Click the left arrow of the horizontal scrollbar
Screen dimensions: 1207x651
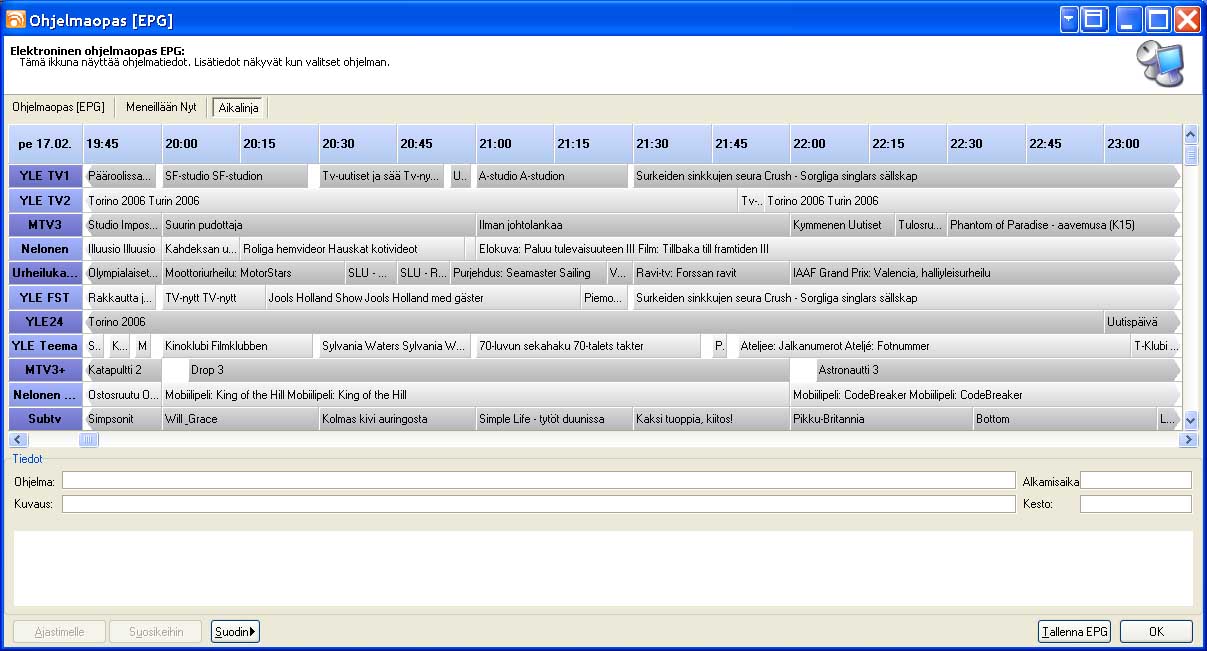(x=16, y=439)
